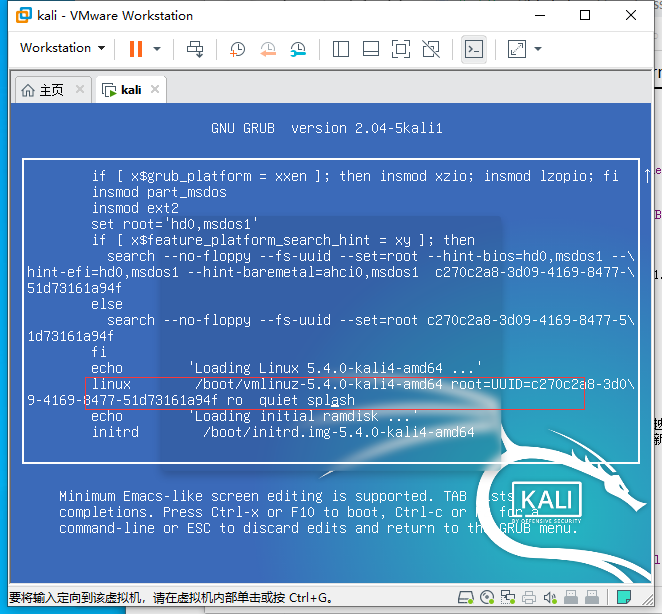Click the 'else' line in the GRUB script
662x614 pixels.
pyautogui.click(x=107, y=304)
